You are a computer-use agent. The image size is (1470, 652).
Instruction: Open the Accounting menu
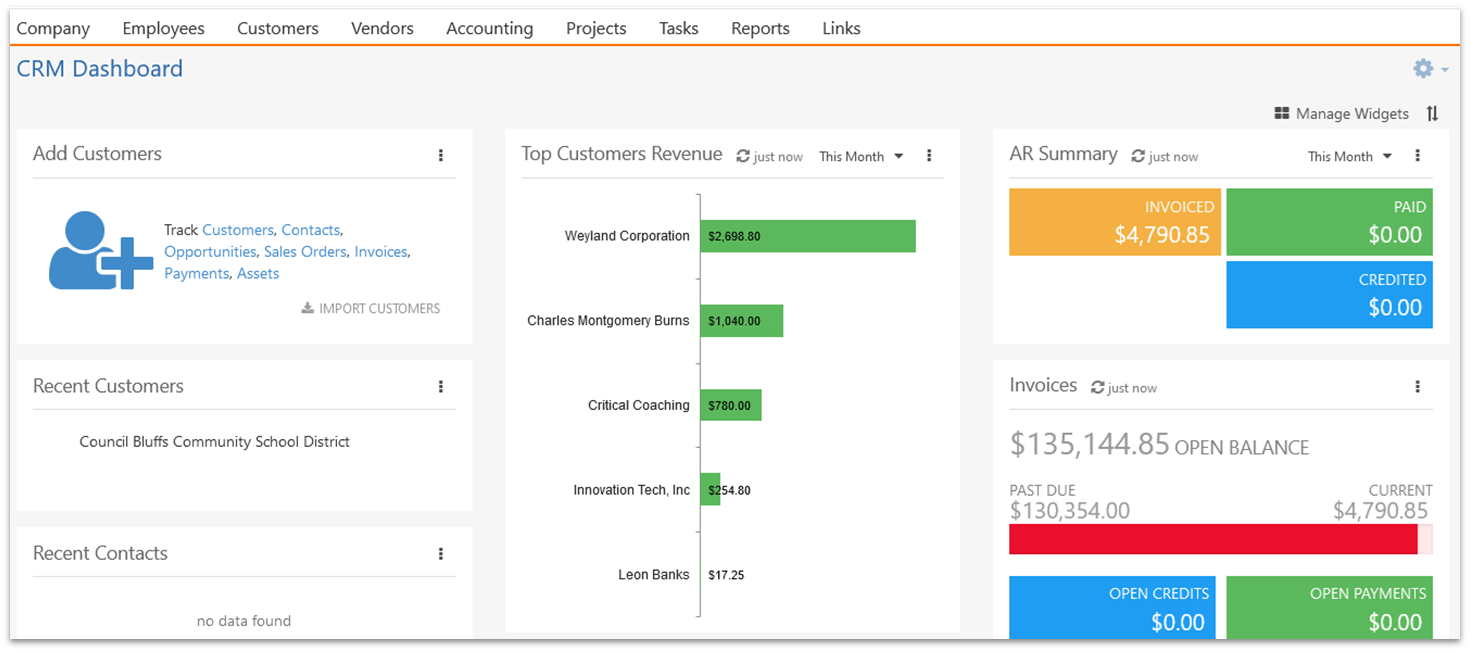(x=490, y=28)
